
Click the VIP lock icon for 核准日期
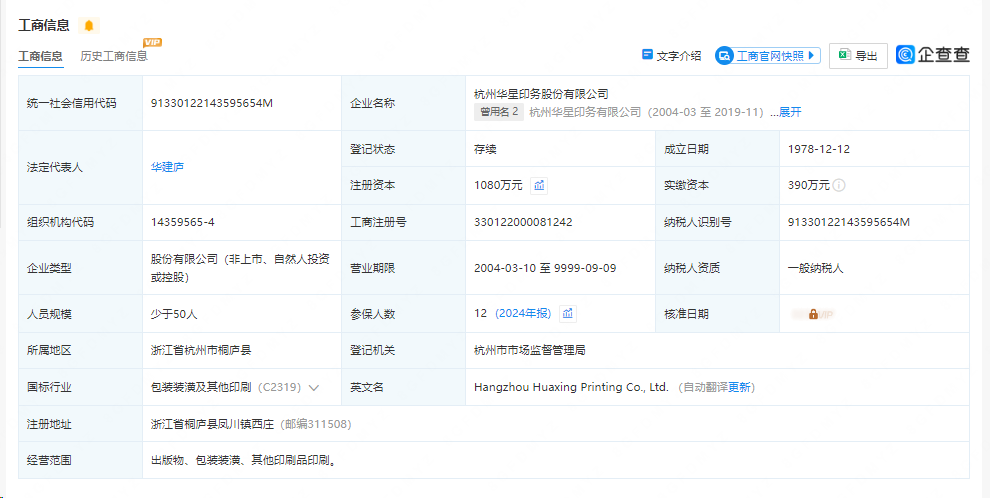pyautogui.click(x=814, y=314)
